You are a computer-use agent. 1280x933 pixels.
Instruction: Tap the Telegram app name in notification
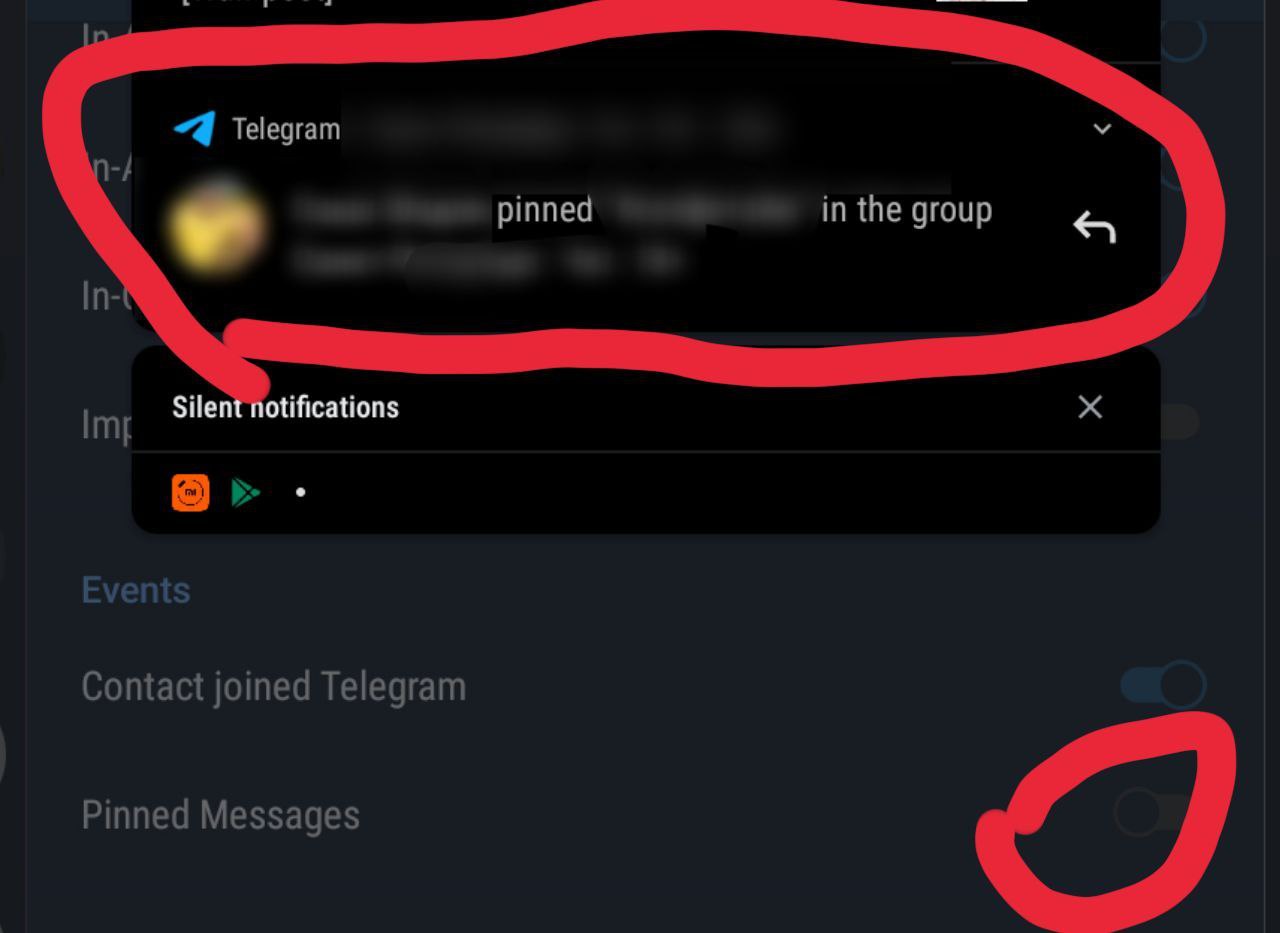tap(286, 129)
